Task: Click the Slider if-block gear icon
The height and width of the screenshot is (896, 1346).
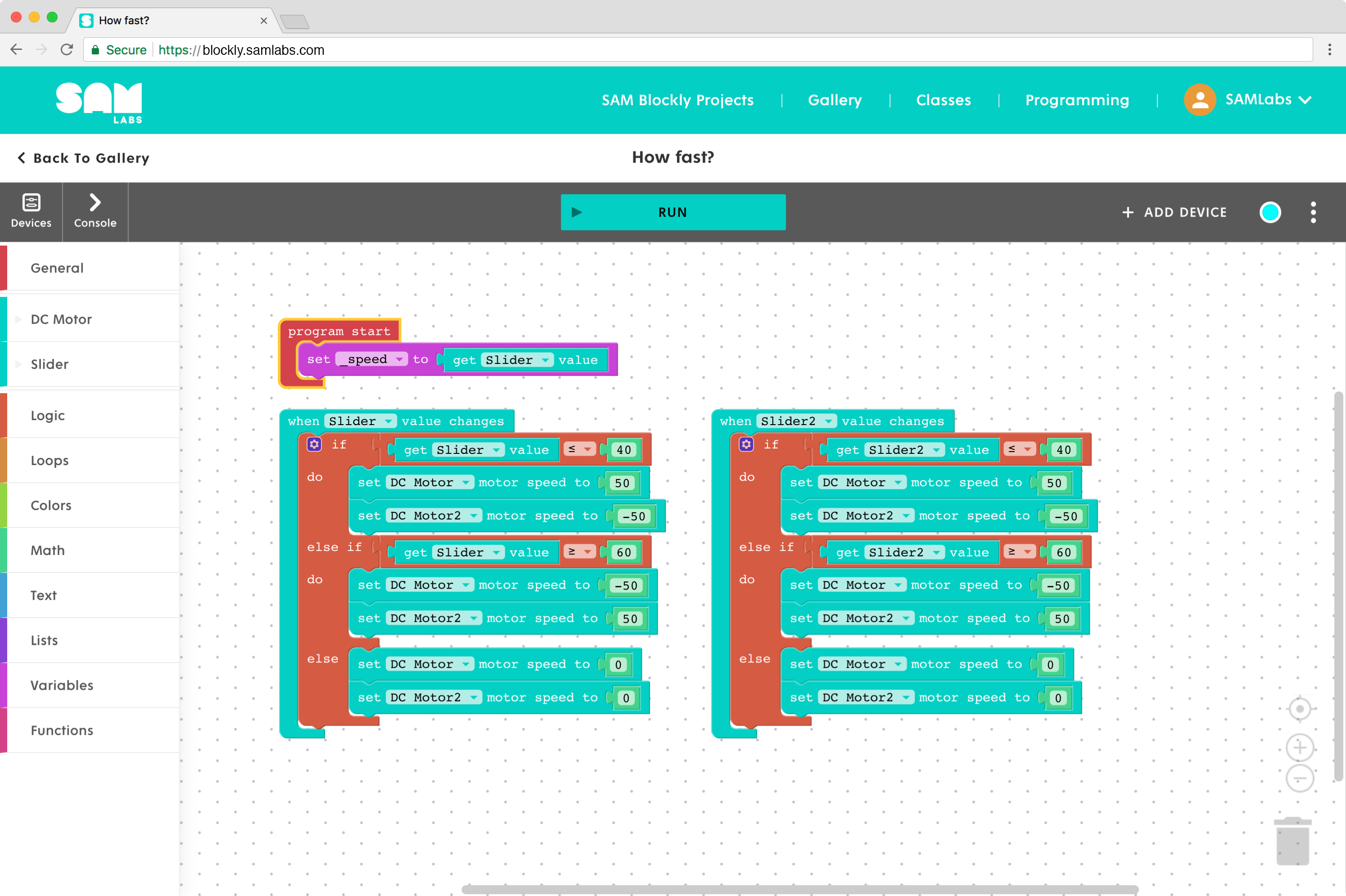Action: click(x=314, y=444)
